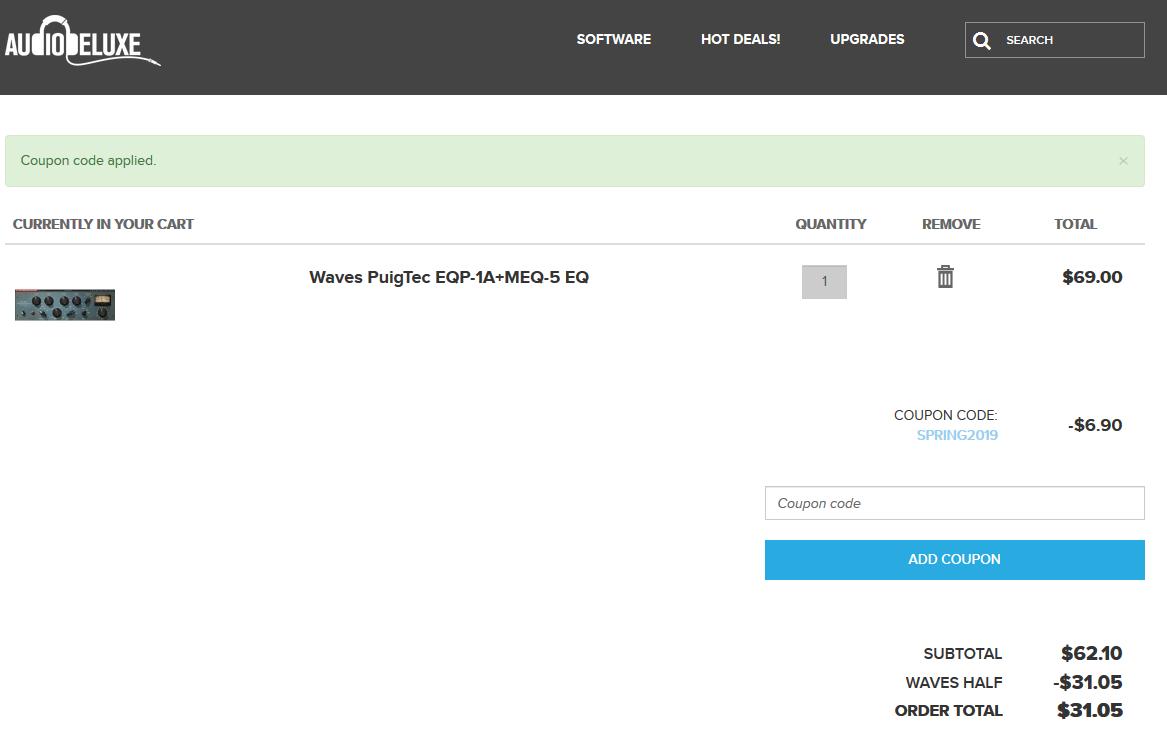This screenshot has height=754, width=1167.
Task: Click the $31.05 order total amount
Action: pos(1090,710)
